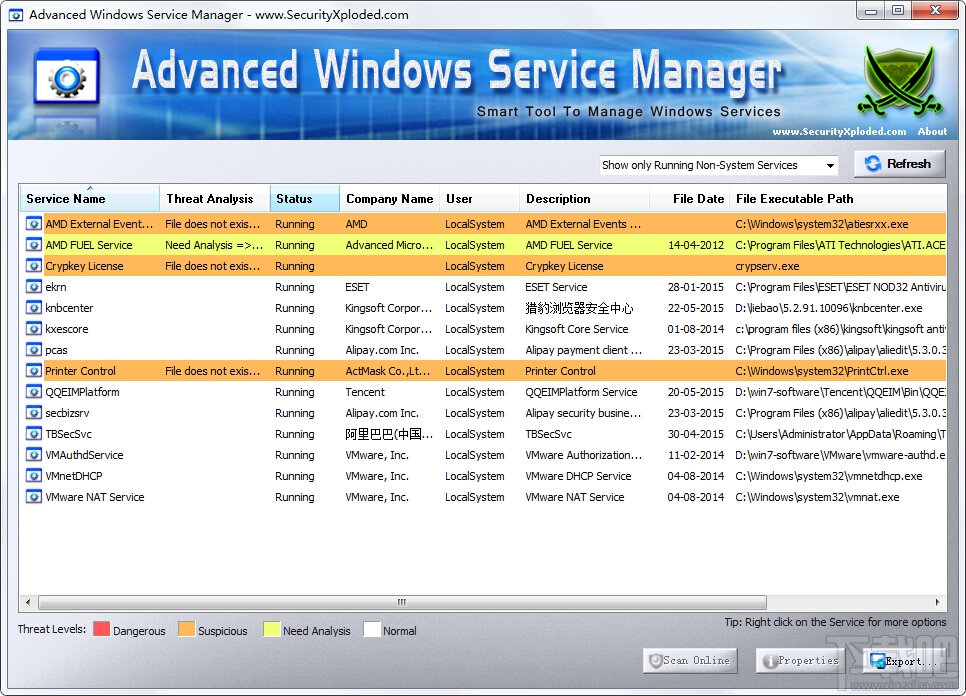The width and height of the screenshot is (966, 696).
Task: Click the red Dangerous threat level swatch
Action: coord(102,629)
